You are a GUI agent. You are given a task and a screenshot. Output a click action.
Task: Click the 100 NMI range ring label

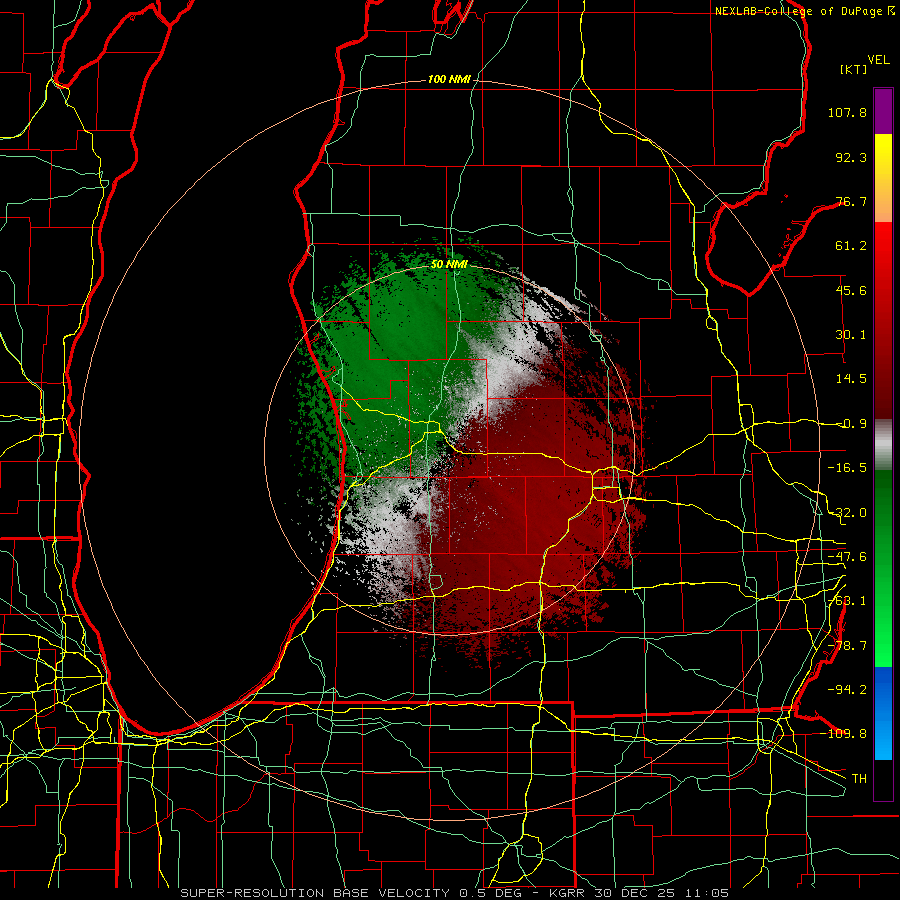(449, 79)
